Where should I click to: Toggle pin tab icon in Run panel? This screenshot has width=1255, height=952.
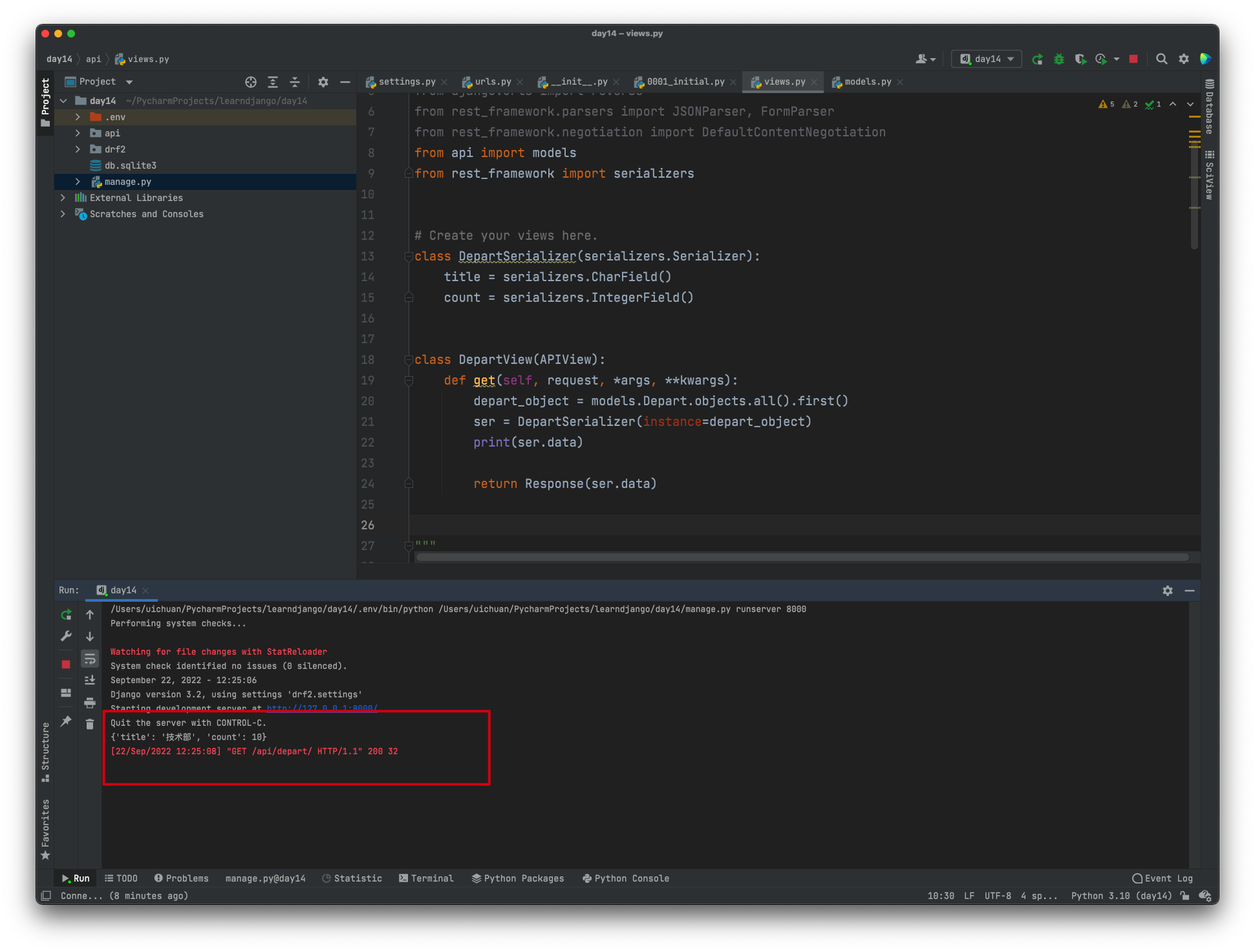[x=66, y=721]
